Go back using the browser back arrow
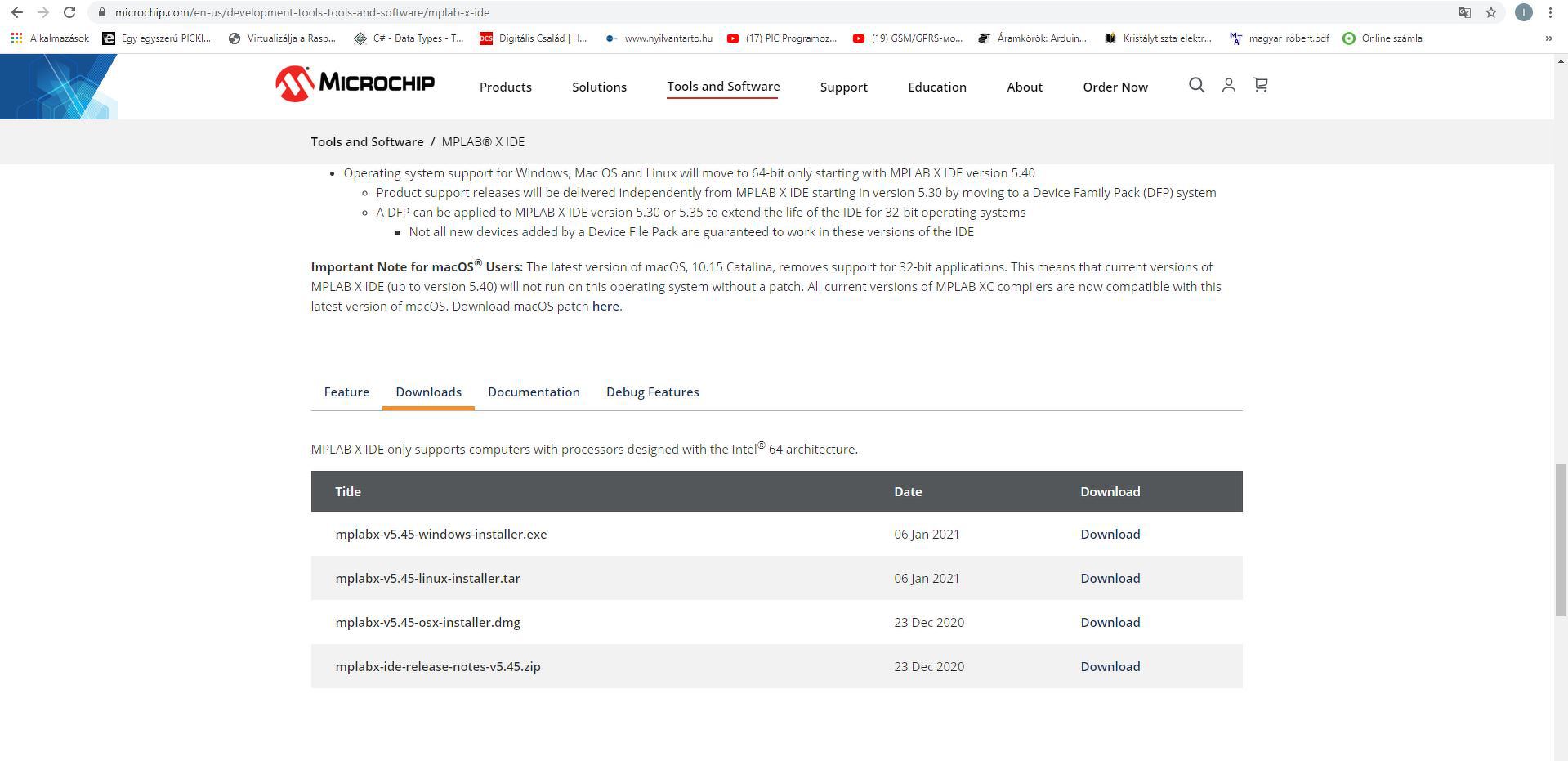 coord(17,12)
